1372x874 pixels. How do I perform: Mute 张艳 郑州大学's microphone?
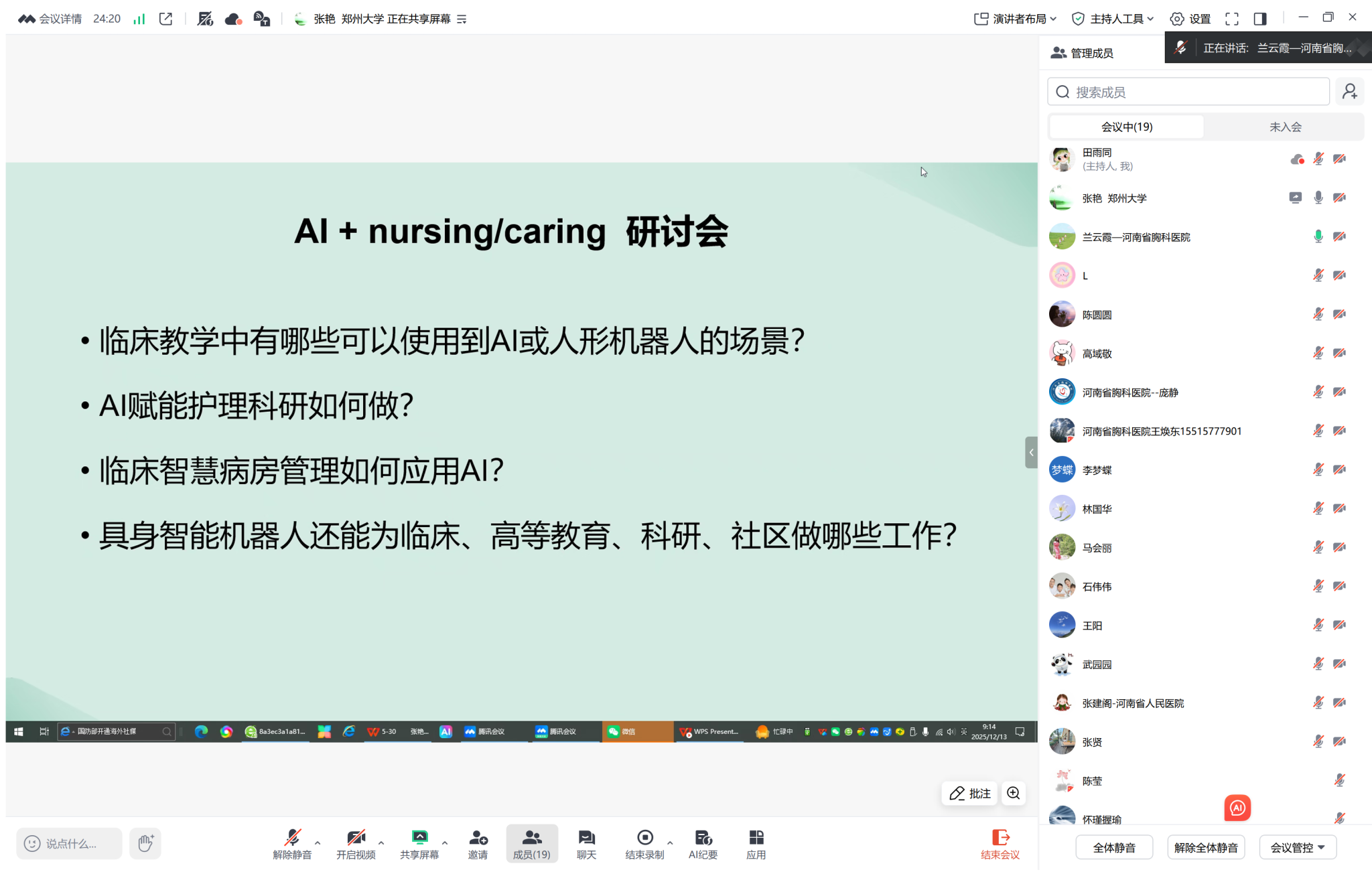[x=1318, y=198]
